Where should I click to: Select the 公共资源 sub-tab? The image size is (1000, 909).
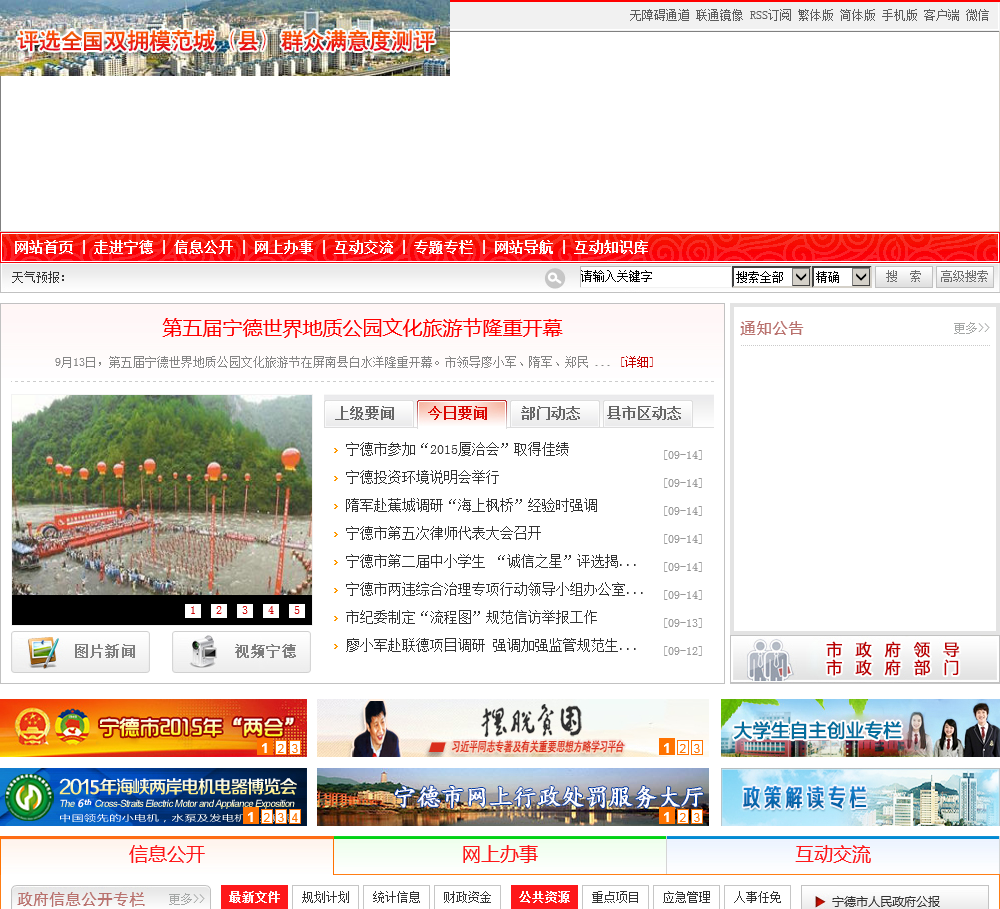click(x=545, y=898)
